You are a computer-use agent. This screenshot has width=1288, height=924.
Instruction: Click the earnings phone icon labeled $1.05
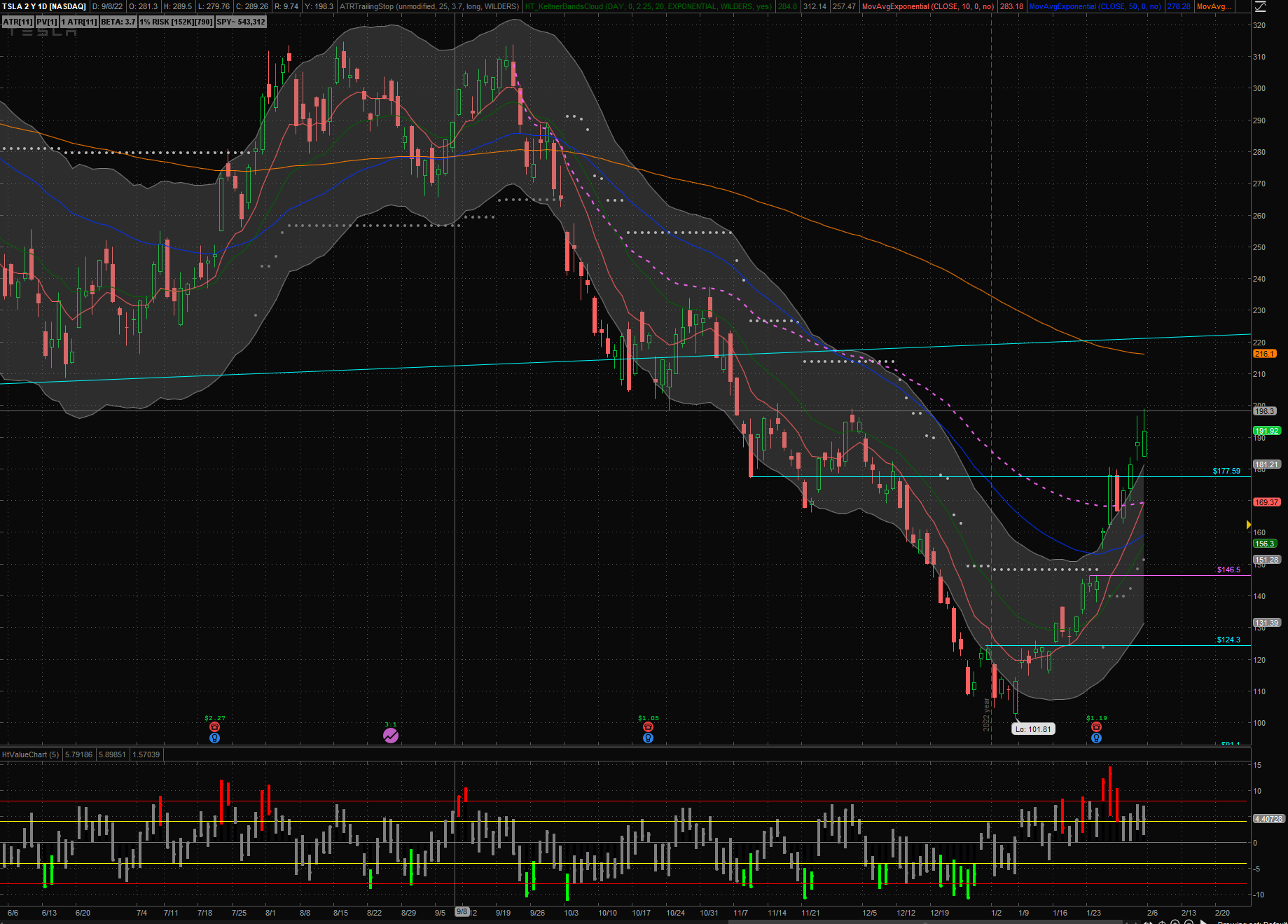pyautogui.click(x=648, y=727)
